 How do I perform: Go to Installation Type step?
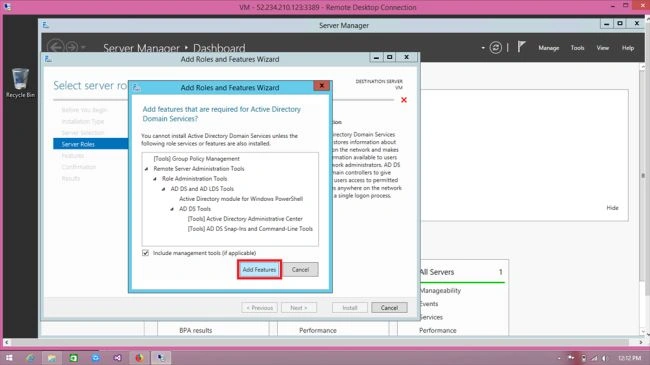coord(82,121)
